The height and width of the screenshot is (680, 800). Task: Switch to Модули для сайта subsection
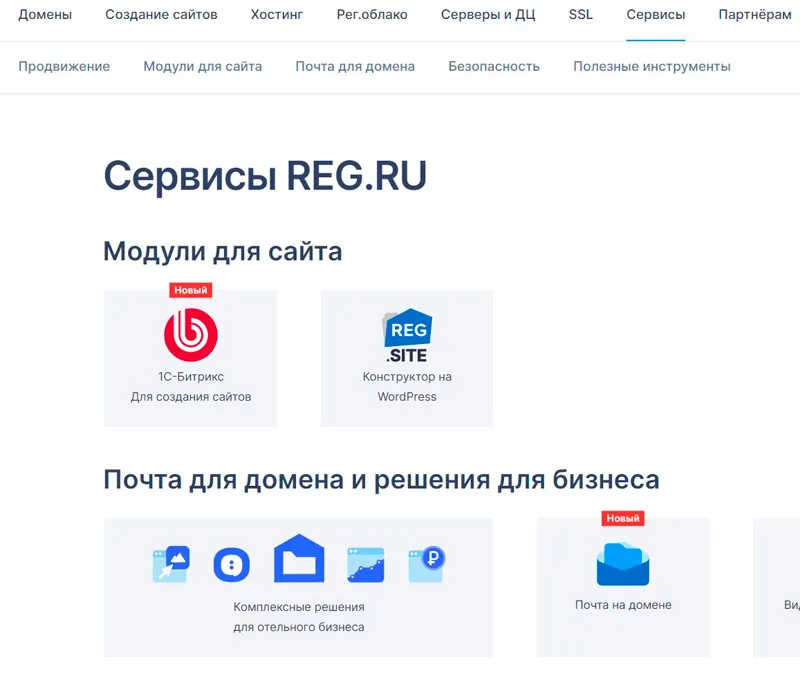pos(203,66)
